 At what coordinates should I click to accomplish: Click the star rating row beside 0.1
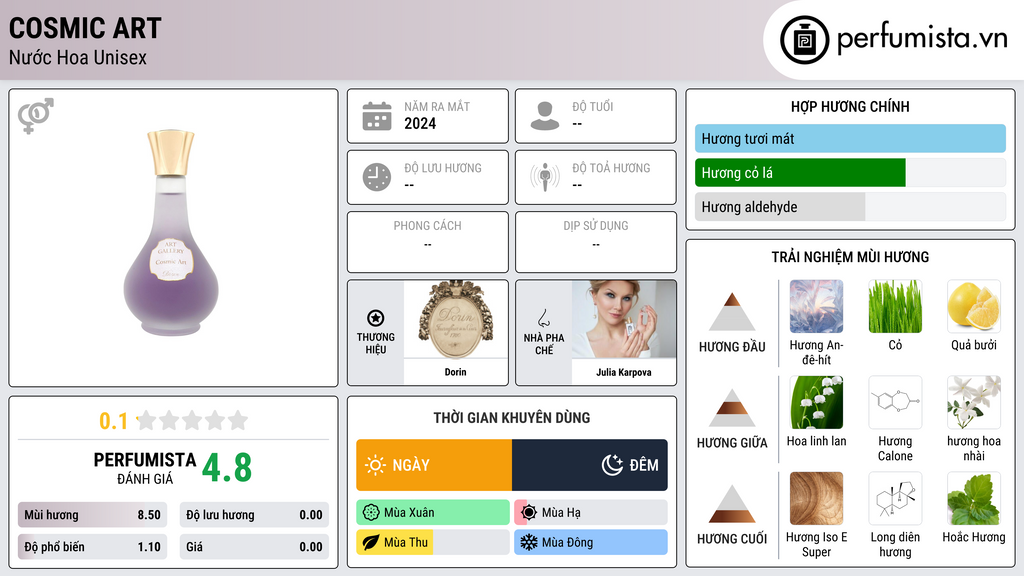pyautogui.click(x=192, y=420)
